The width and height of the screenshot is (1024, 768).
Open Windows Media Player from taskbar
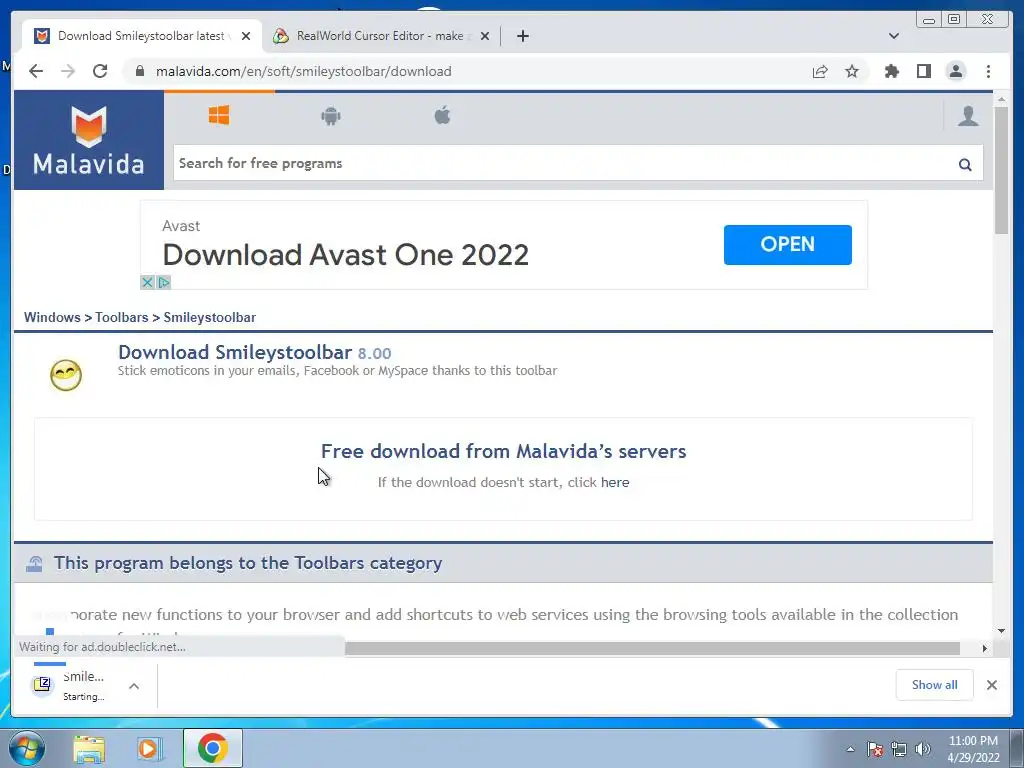point(149,748)
